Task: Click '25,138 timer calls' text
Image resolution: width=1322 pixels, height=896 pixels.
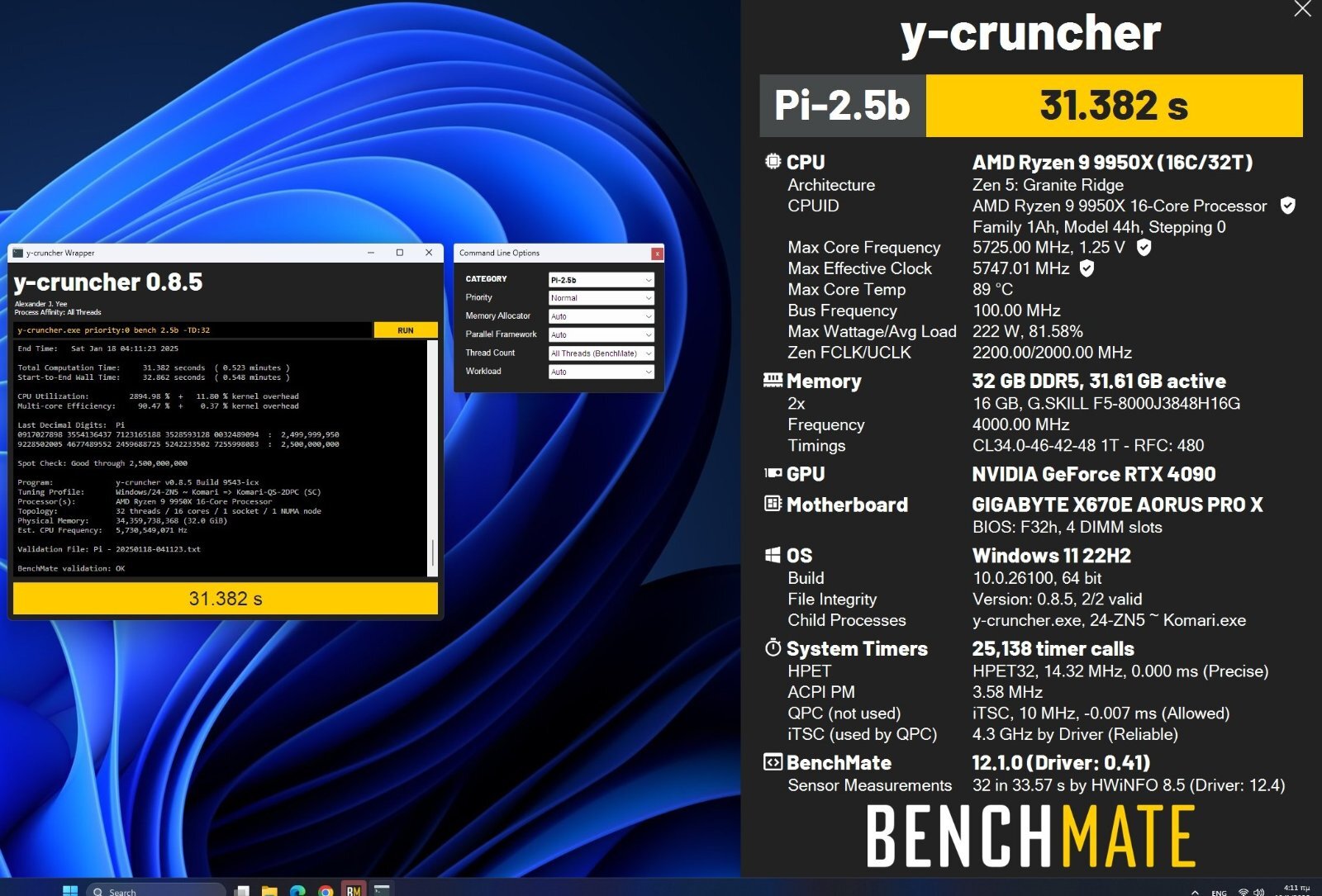Action: pyautogui.click(x=1053, y=649)
